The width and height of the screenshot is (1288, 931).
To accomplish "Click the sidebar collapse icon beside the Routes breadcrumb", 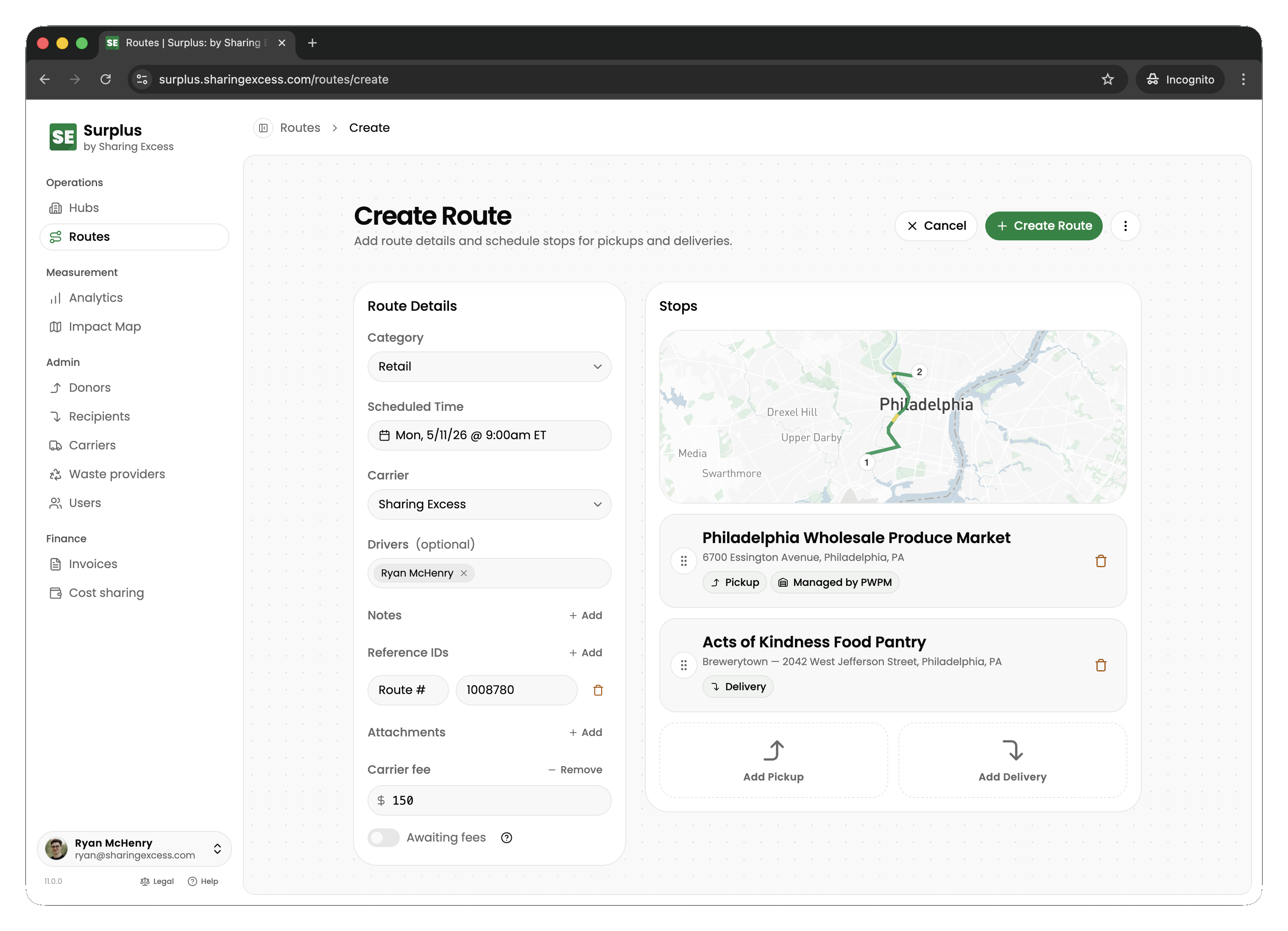I will pyautogui.click(x=263, y=128).
